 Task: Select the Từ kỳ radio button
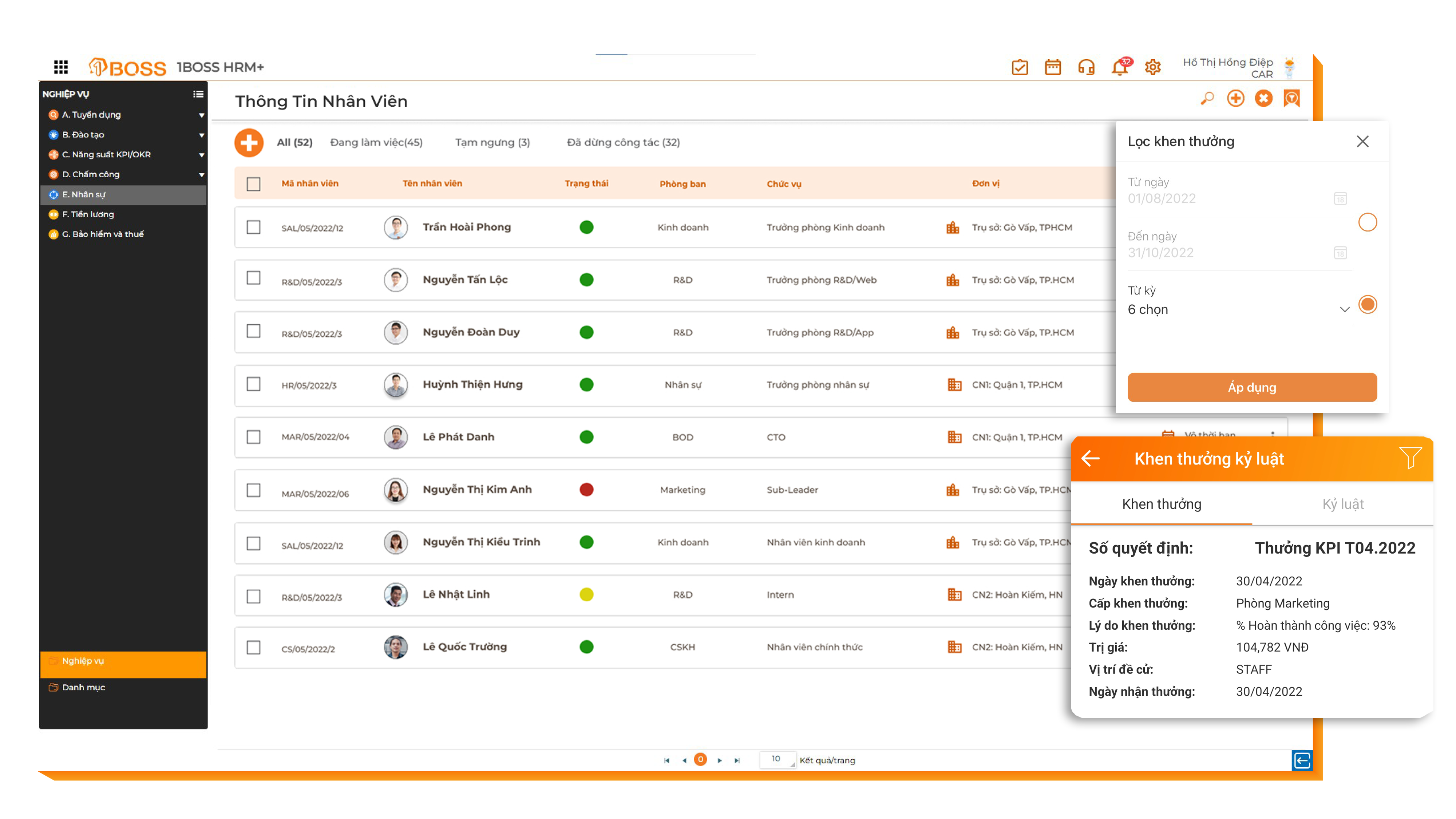pyautogui.click(x=1367, y=305)
